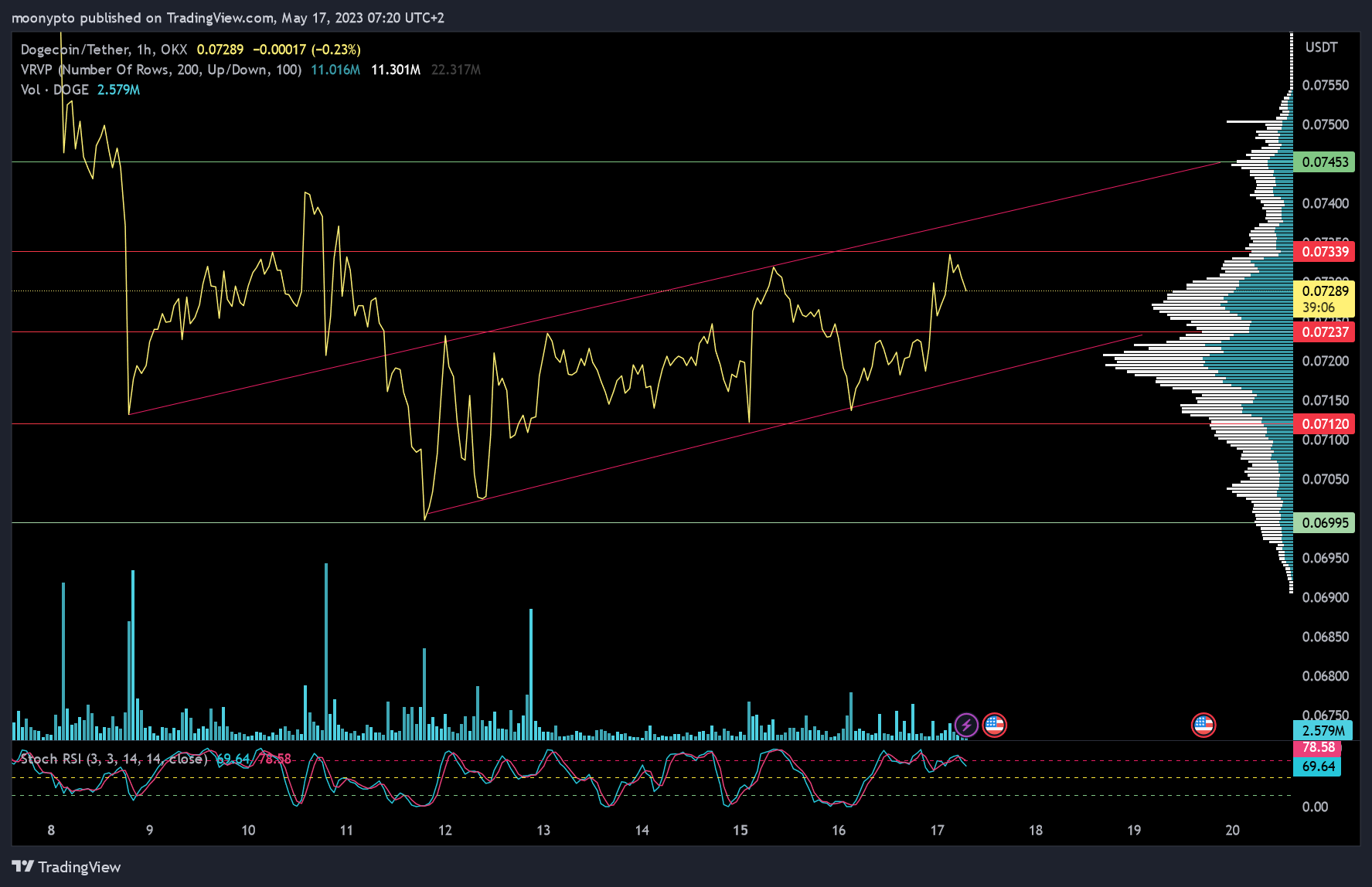Click the TradingView logo at bottom left
Screen dimensions: 1372x887
tap(66, 867)
